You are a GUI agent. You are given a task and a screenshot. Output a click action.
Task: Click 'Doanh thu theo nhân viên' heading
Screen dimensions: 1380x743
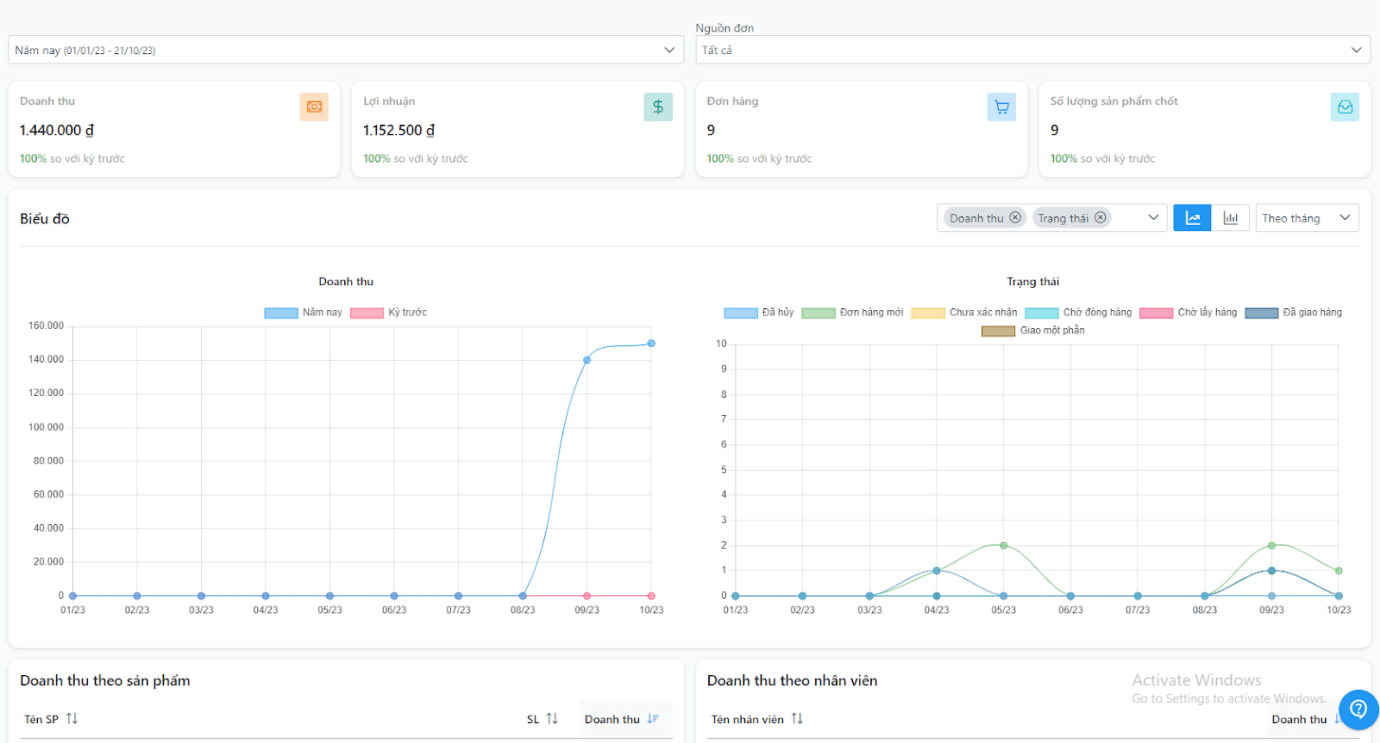pyautogui.click(x=792, y=681)
